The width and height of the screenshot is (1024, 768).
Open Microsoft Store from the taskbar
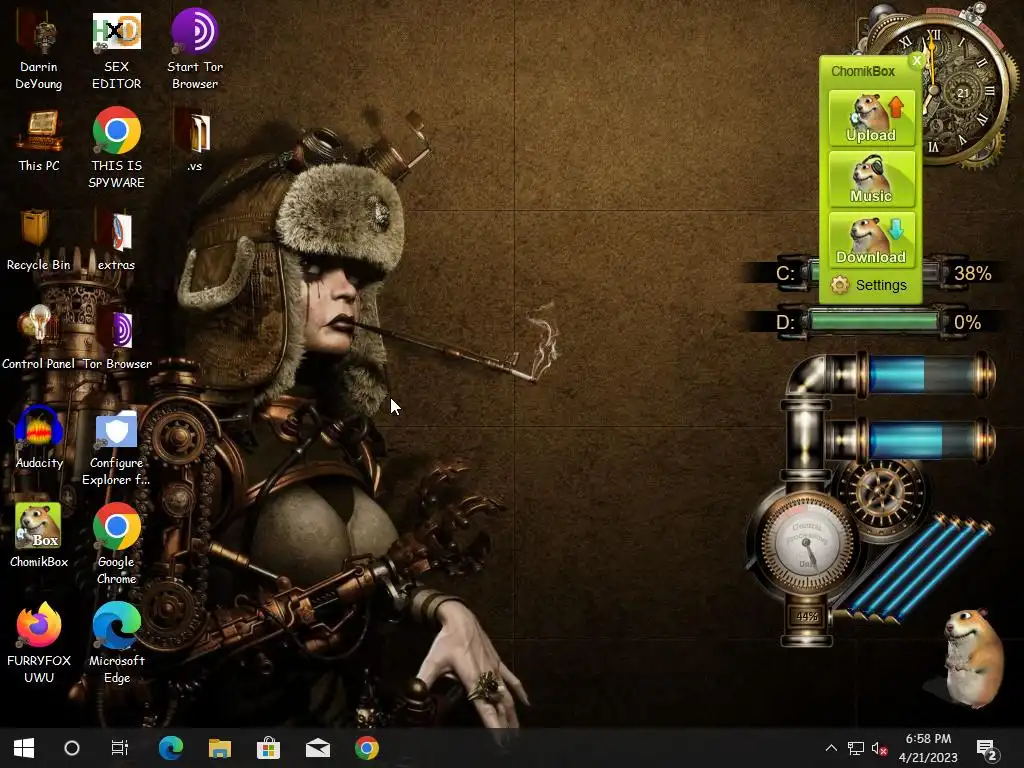click(268, 748)
